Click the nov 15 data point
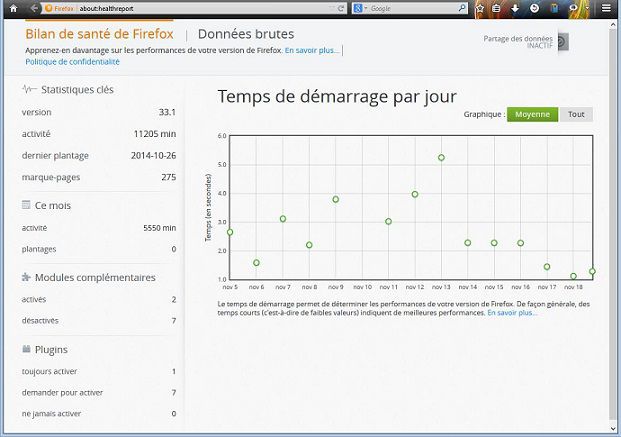621x437 pixels. pos(494,243)
